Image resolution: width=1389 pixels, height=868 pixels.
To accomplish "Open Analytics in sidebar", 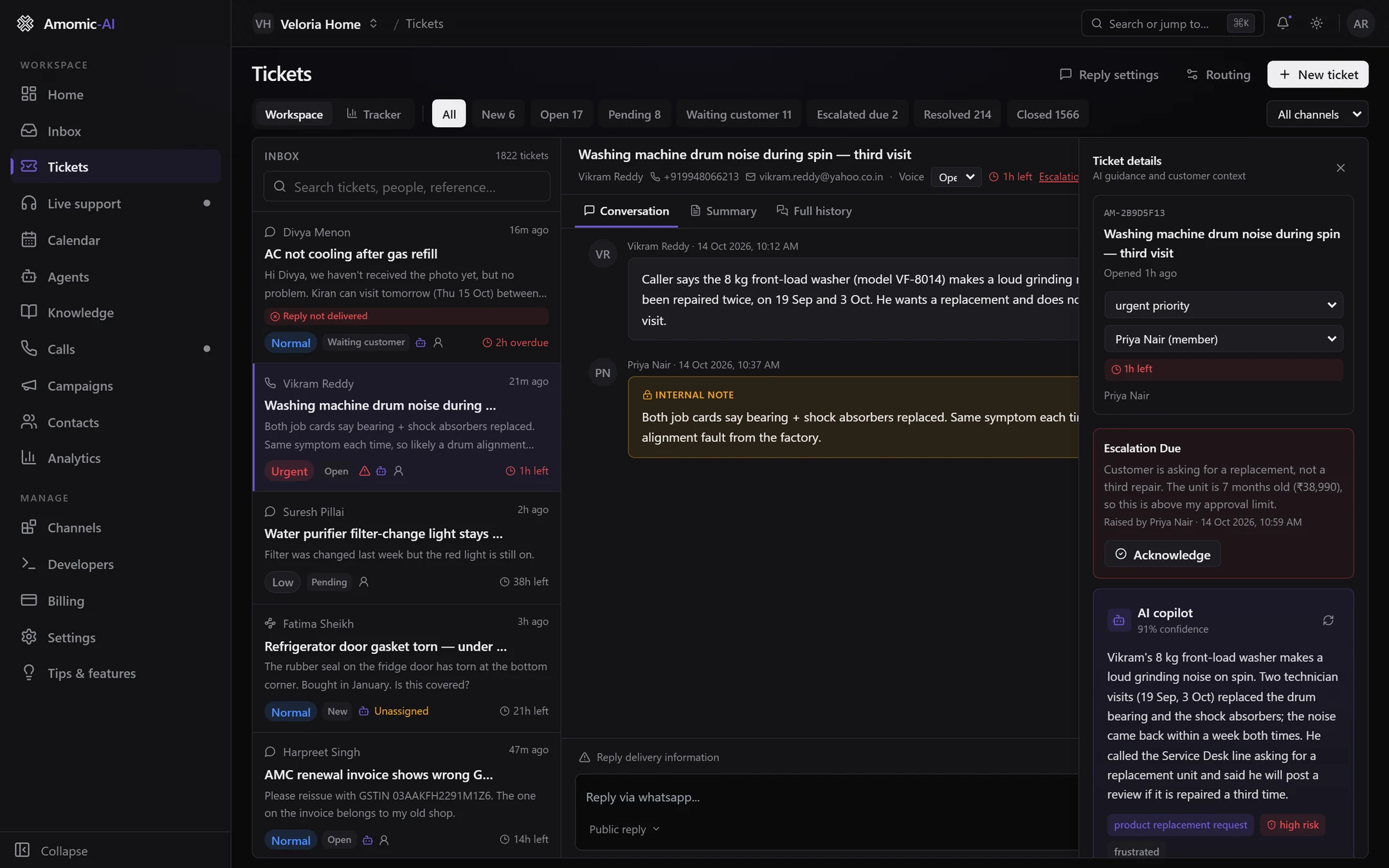I will [x=116, y=458].
